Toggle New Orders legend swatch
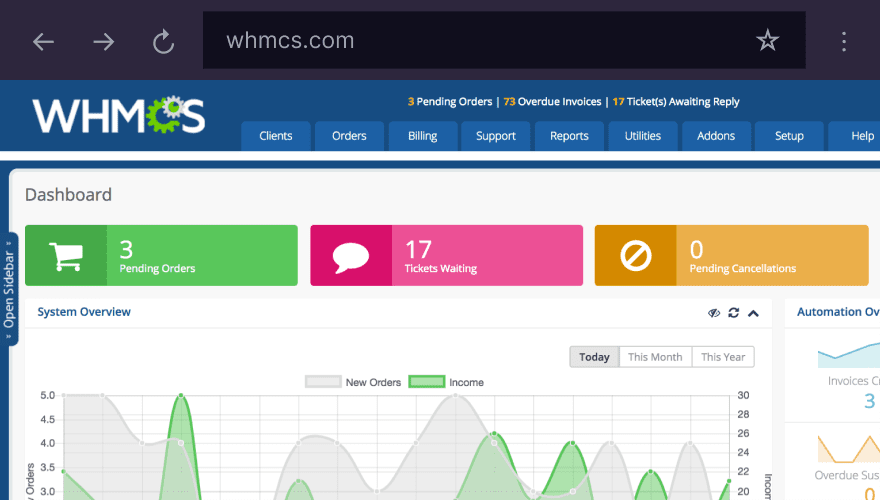880x500 pixels. pyautogui.click(x=323, y=382)
